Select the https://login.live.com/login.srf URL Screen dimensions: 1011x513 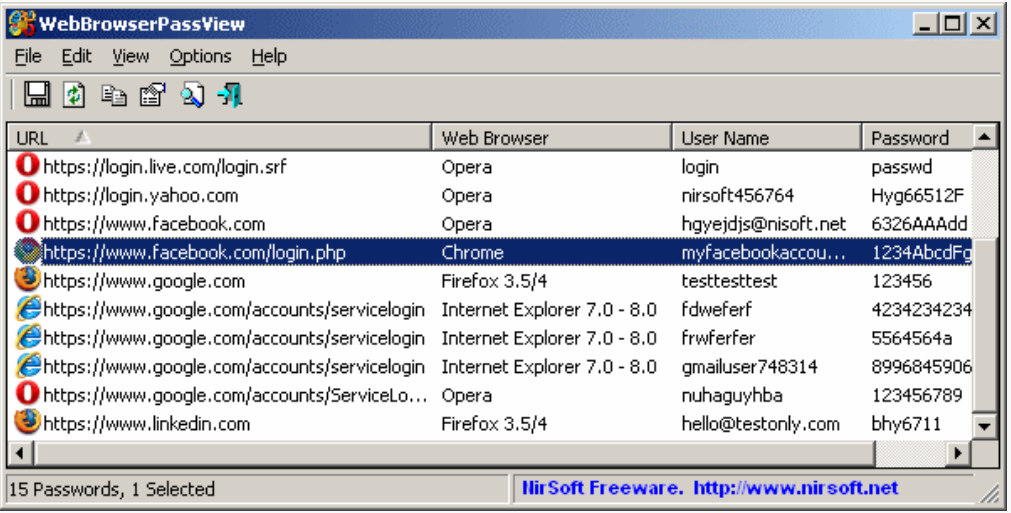pos(164,166)
